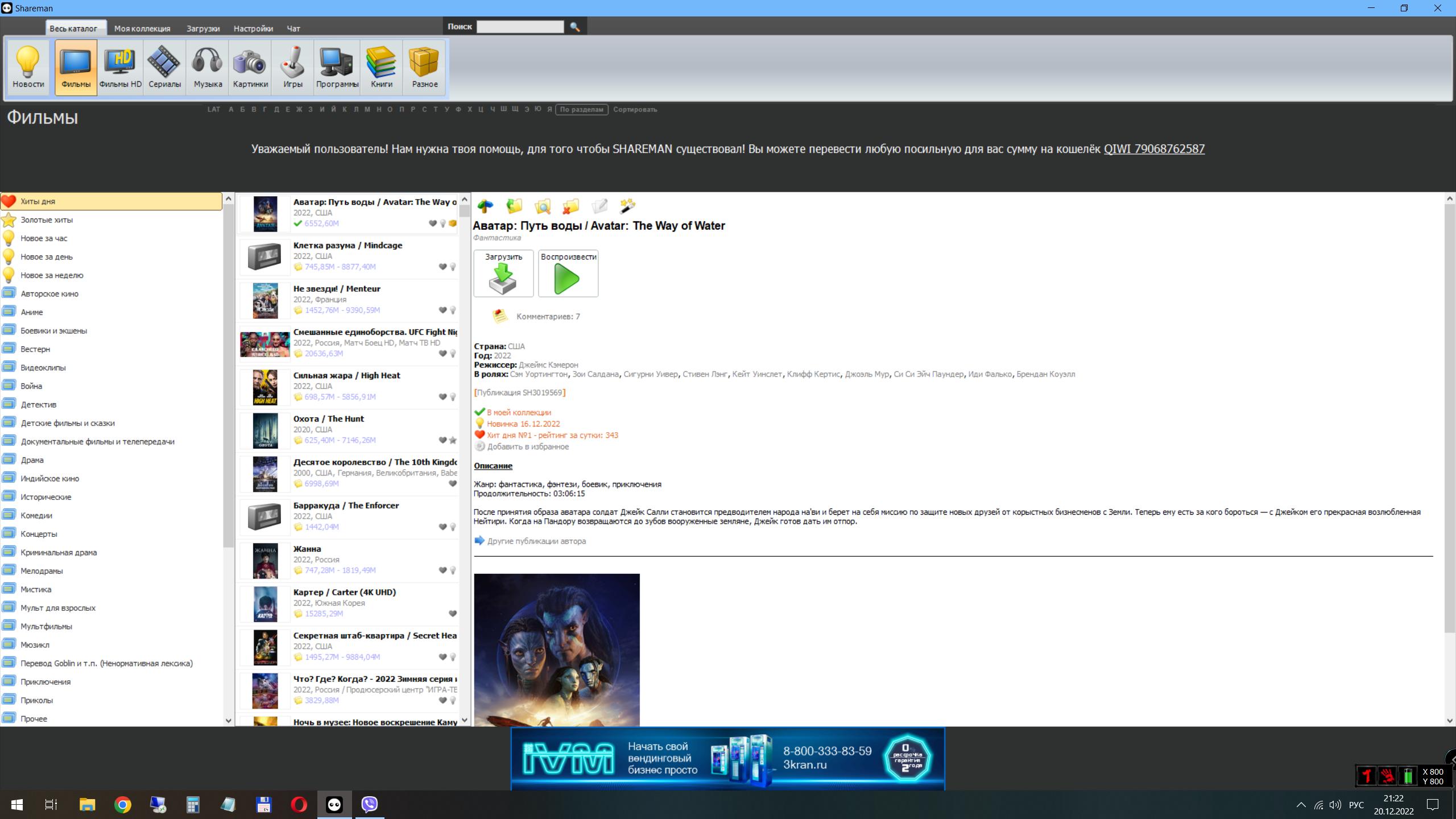Click the category list scroll-down arrow
The image size is (1456, 819).
click(x=229, y=720)
